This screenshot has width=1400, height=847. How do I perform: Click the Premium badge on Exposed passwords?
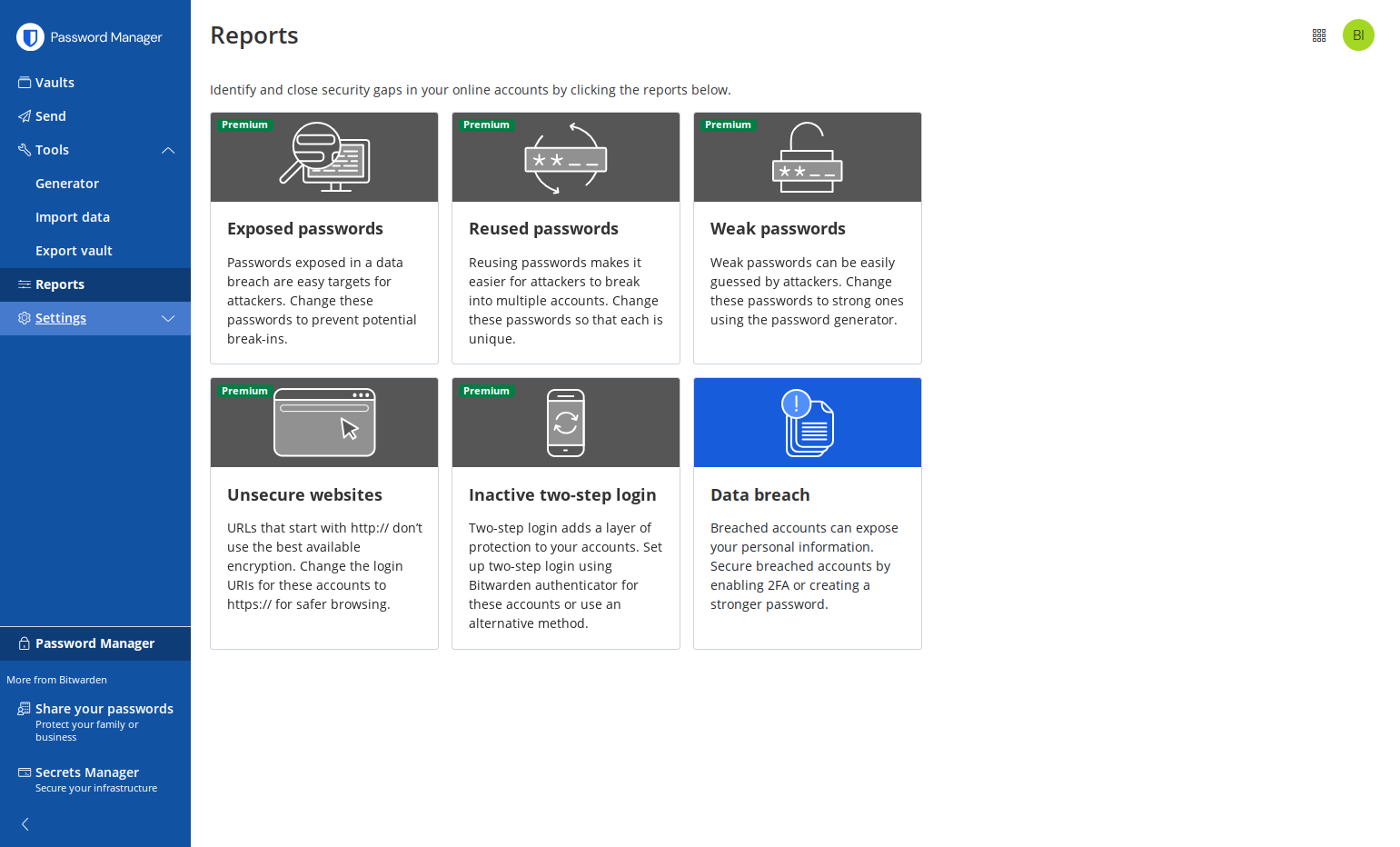[244, 125]
